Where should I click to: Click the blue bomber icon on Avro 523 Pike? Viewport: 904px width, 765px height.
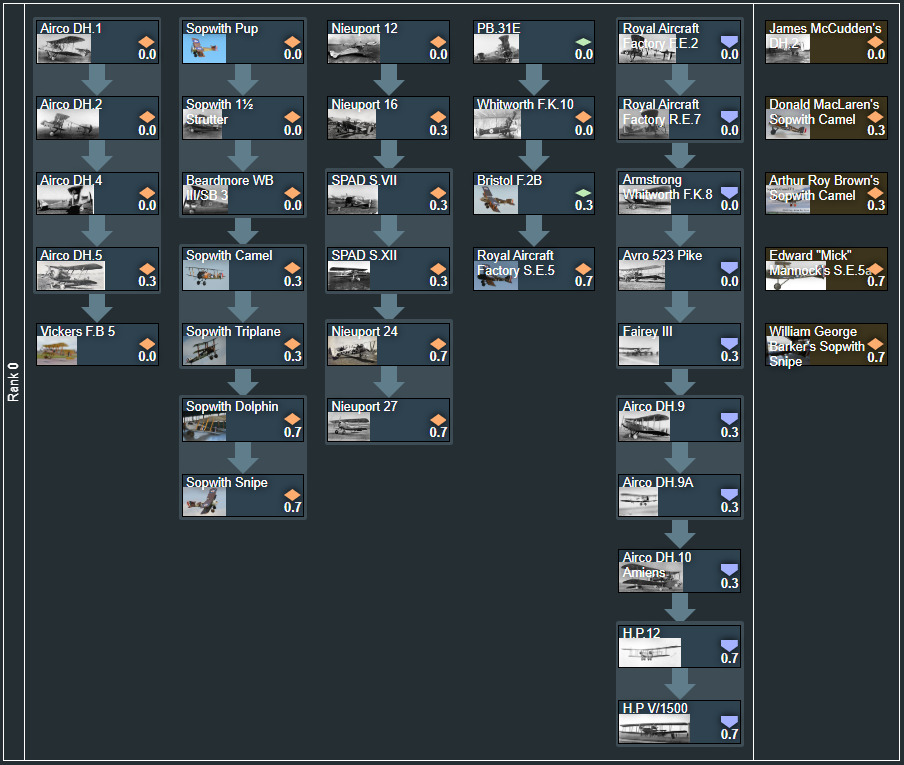coord(729,268)
